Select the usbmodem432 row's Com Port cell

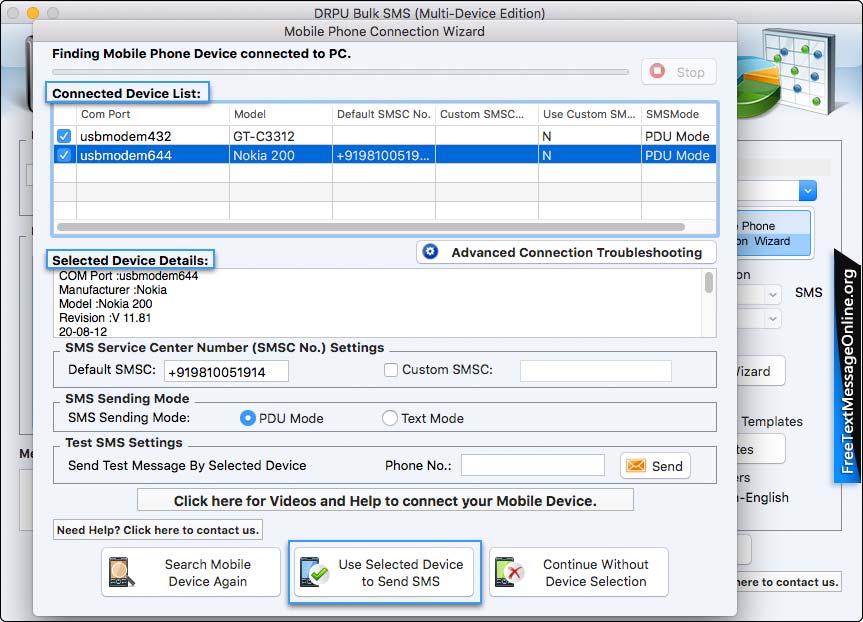tap(153, 136)
